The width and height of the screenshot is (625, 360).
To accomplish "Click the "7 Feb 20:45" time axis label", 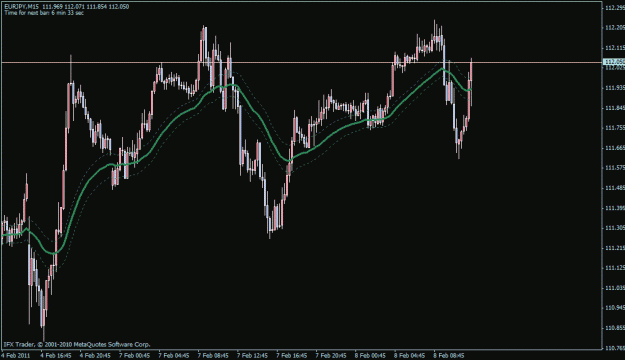I will coord(331,355).
